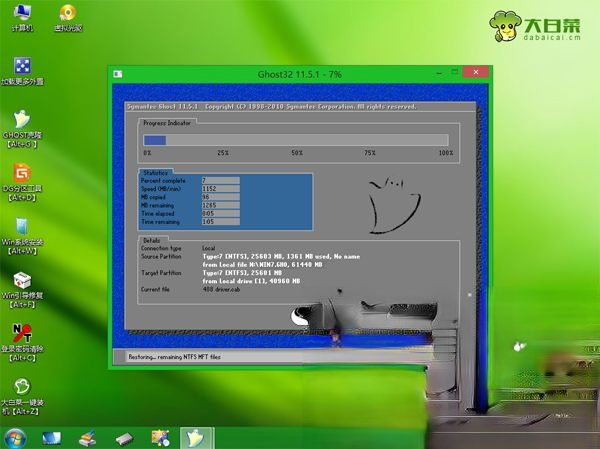Click the Connection type value Local

pyautogui.click(x=209, y=248)
